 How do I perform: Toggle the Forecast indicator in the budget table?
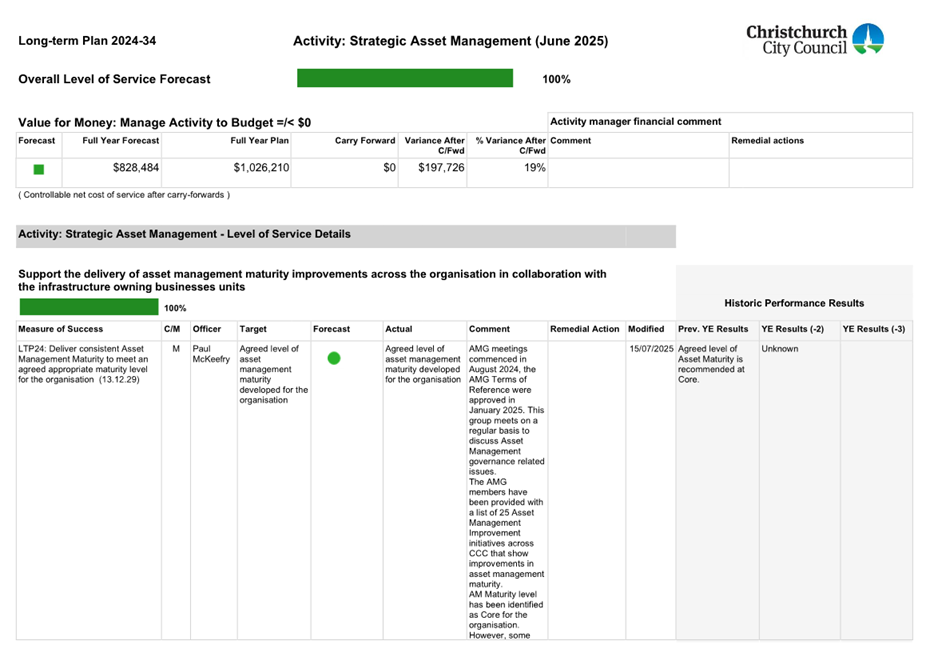37,169
